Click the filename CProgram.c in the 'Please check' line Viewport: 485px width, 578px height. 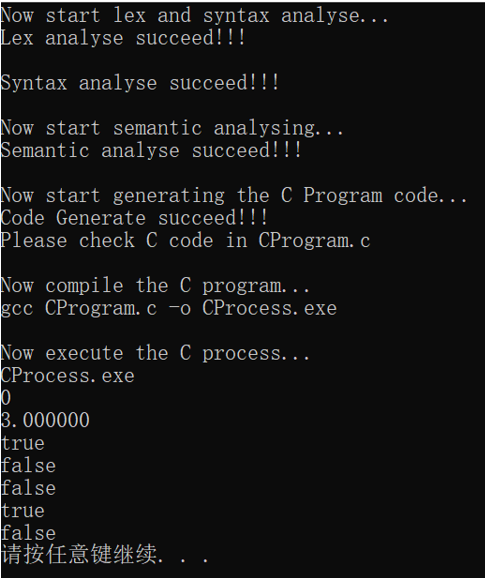[314, 241]
